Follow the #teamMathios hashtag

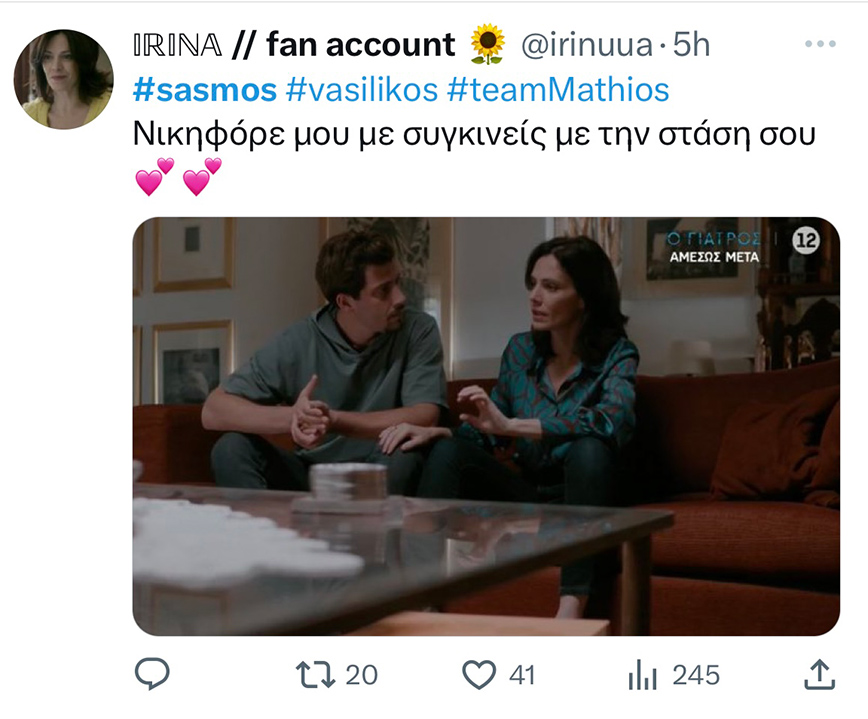pyautogui.click(x=559, y=90)
